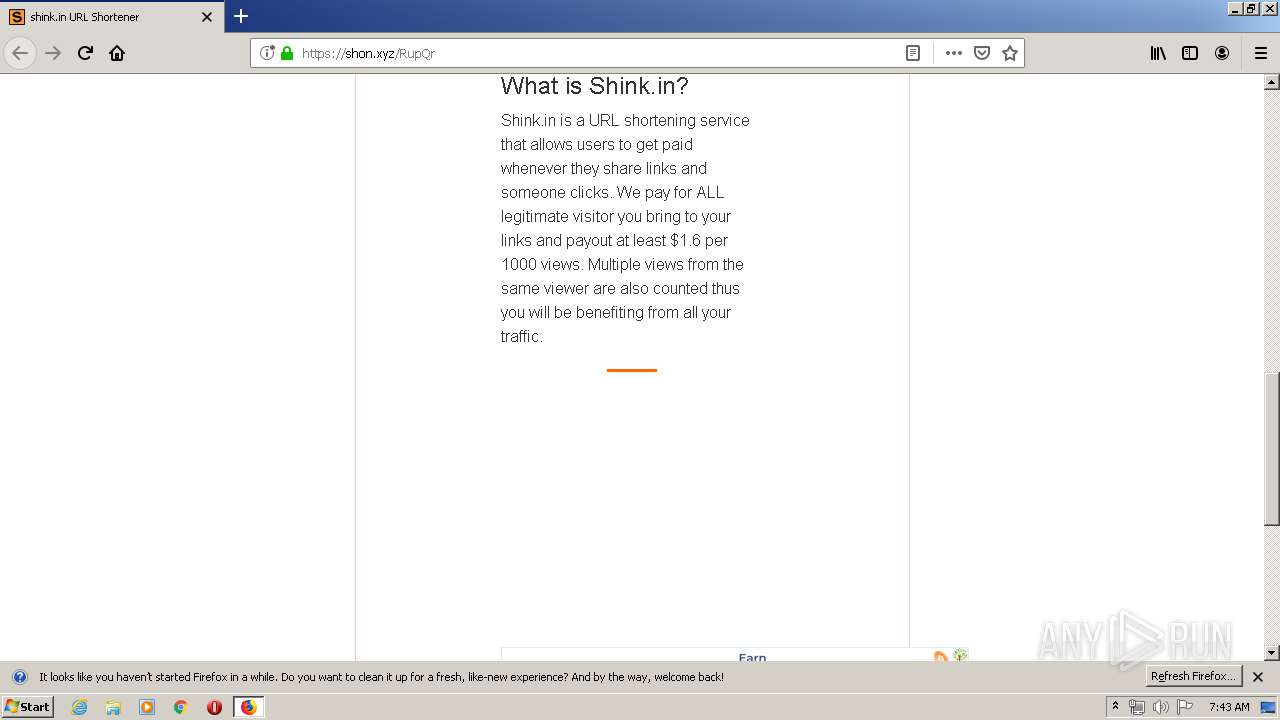Select the shink.in URL Shortener tab
Screen dimensions: 1280x720
[x=111, y=17]
